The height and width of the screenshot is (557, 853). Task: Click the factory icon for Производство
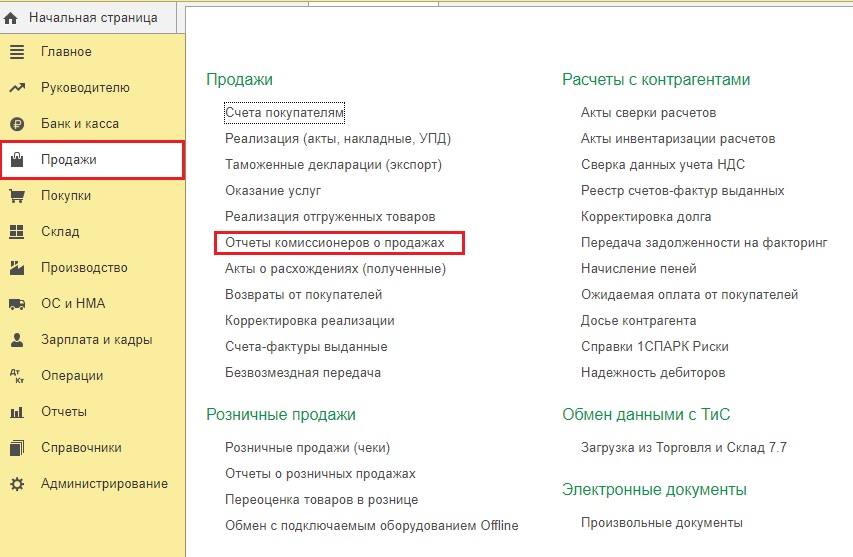tap(17, 268)
